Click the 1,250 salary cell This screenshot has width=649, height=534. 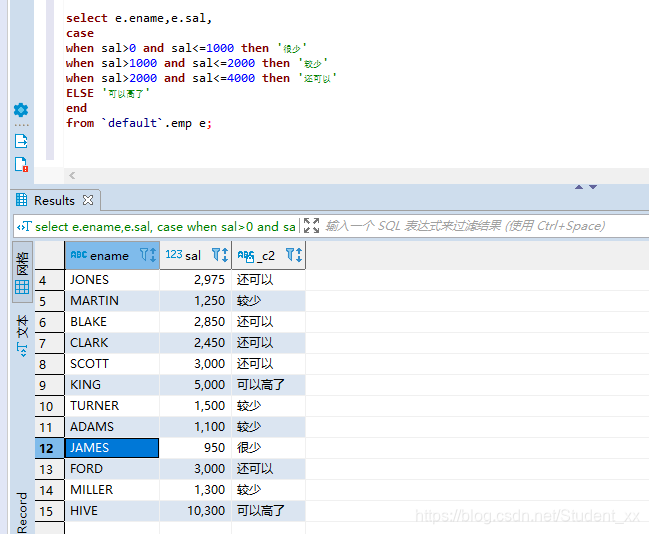[195, 301]
